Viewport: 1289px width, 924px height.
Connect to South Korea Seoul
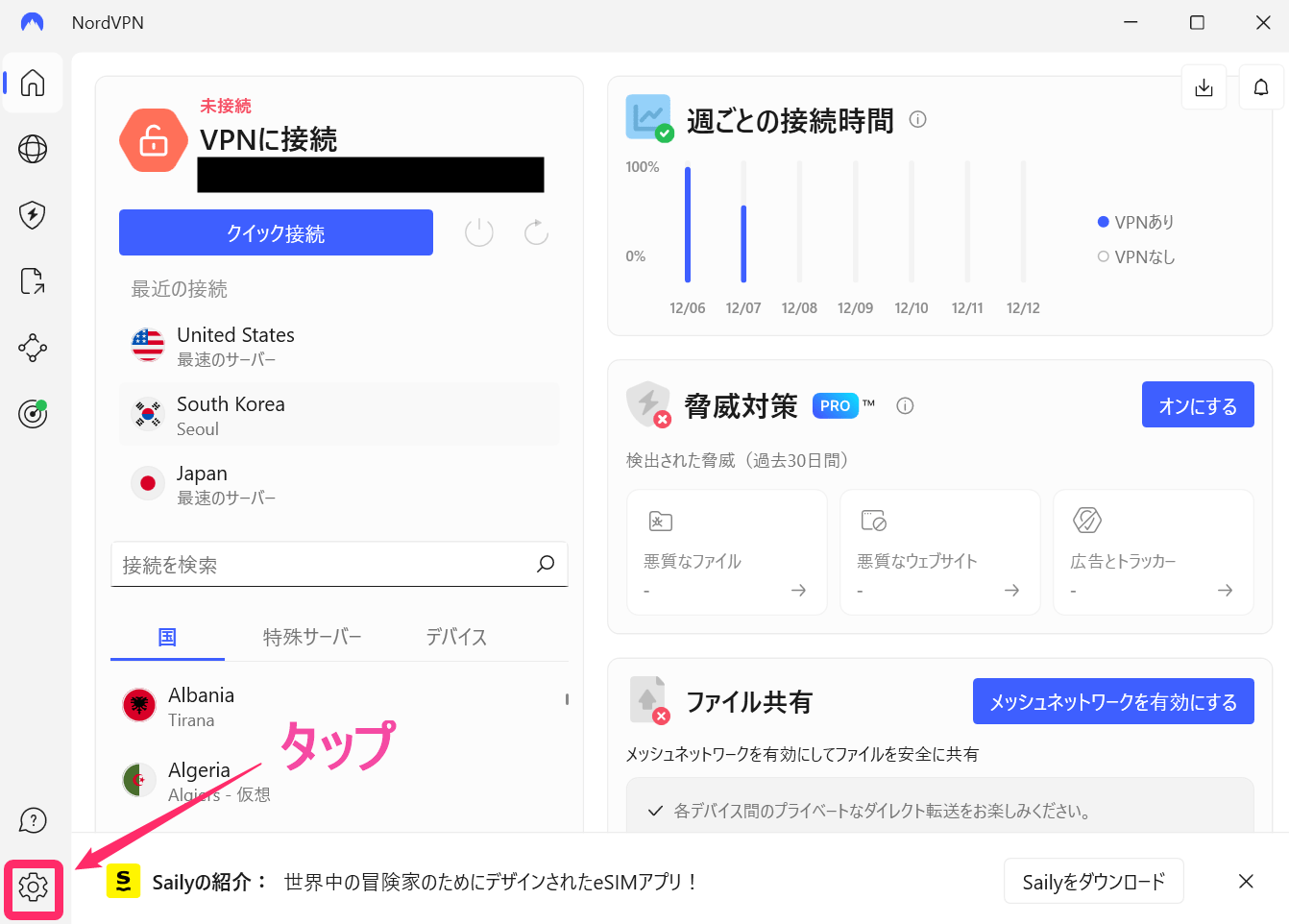(x=339, y=415)
